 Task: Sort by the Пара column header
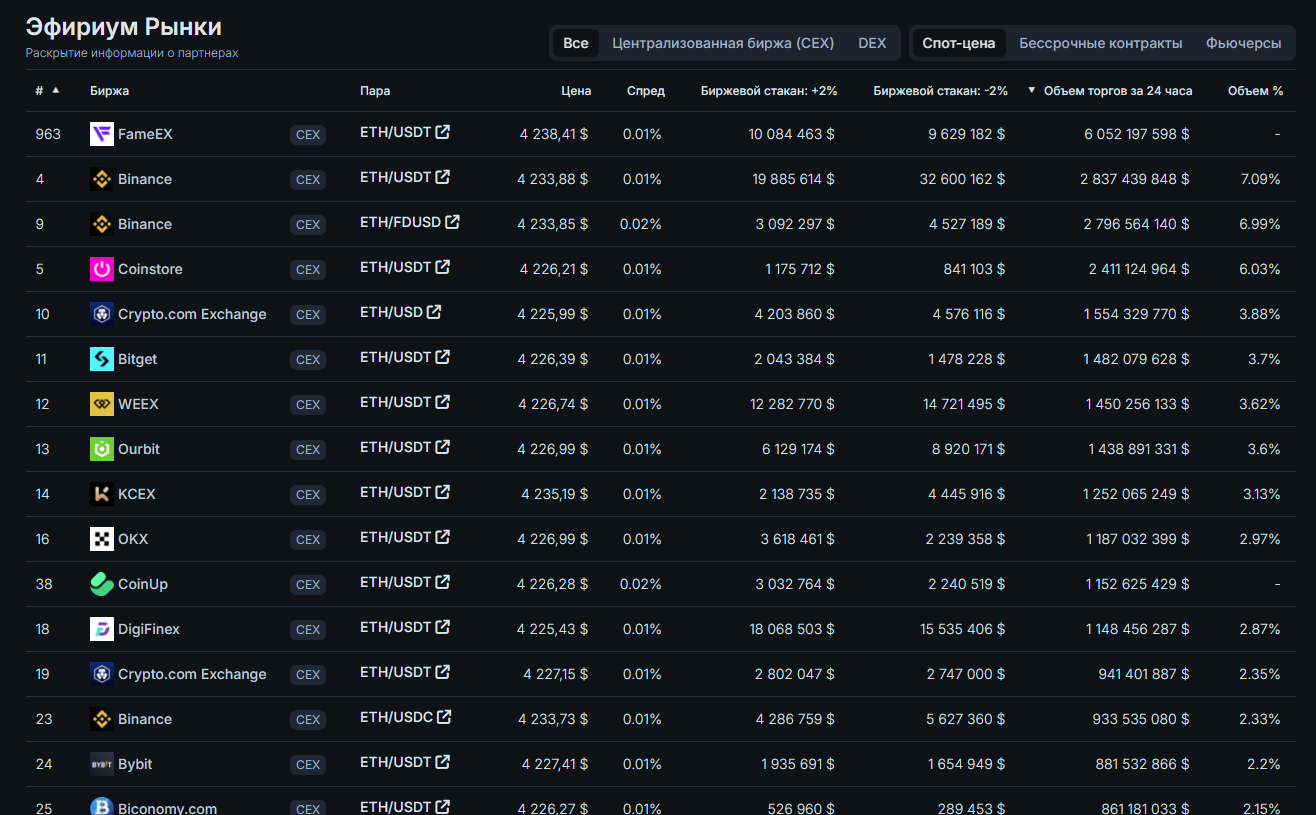coord(375,91)
